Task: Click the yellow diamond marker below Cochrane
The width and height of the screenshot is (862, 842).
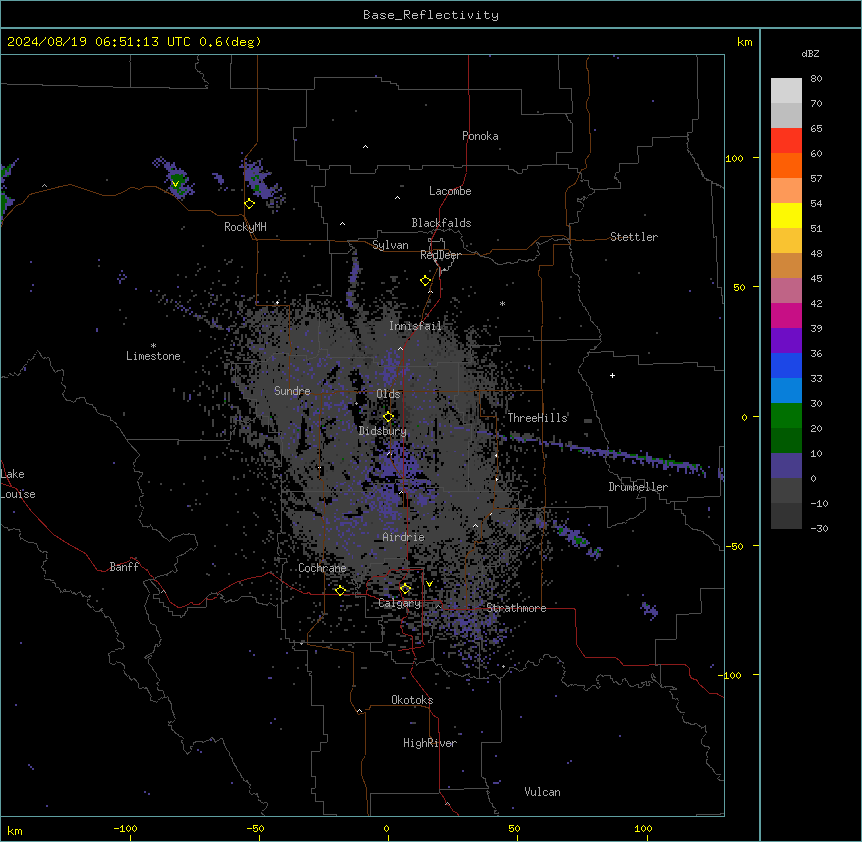Action: coord(340,590)
